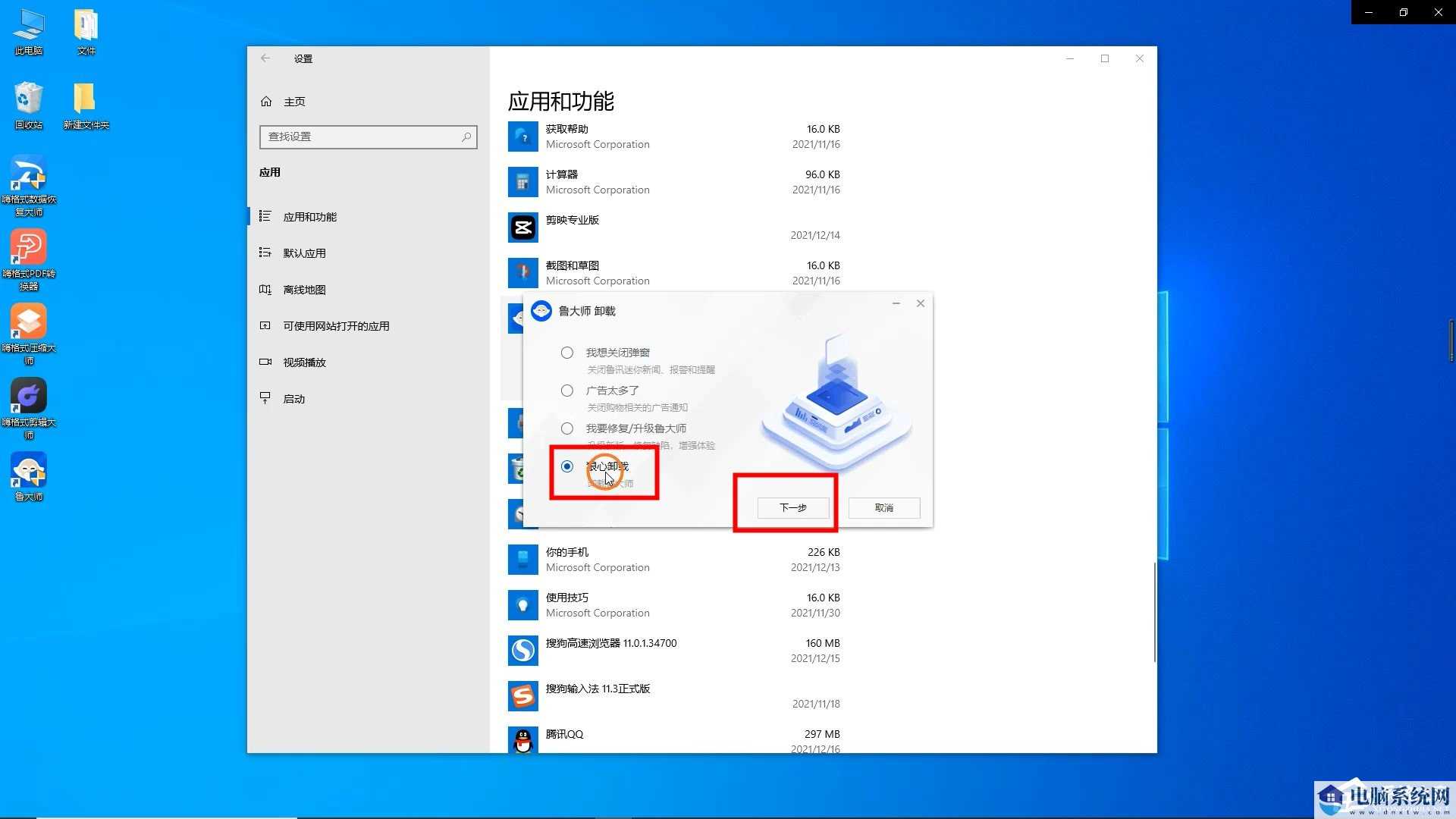
Task: Click the 计算器 app icon
Action: point(522,182)
